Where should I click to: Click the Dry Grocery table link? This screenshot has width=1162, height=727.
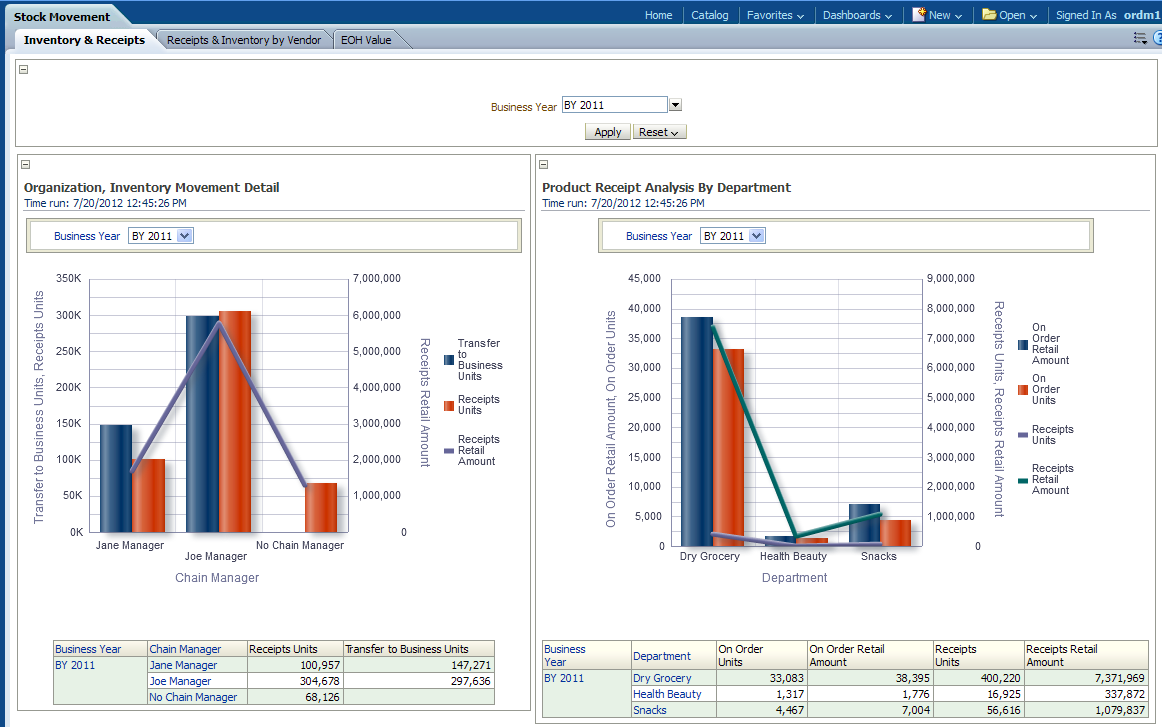(x=662, y=678)
